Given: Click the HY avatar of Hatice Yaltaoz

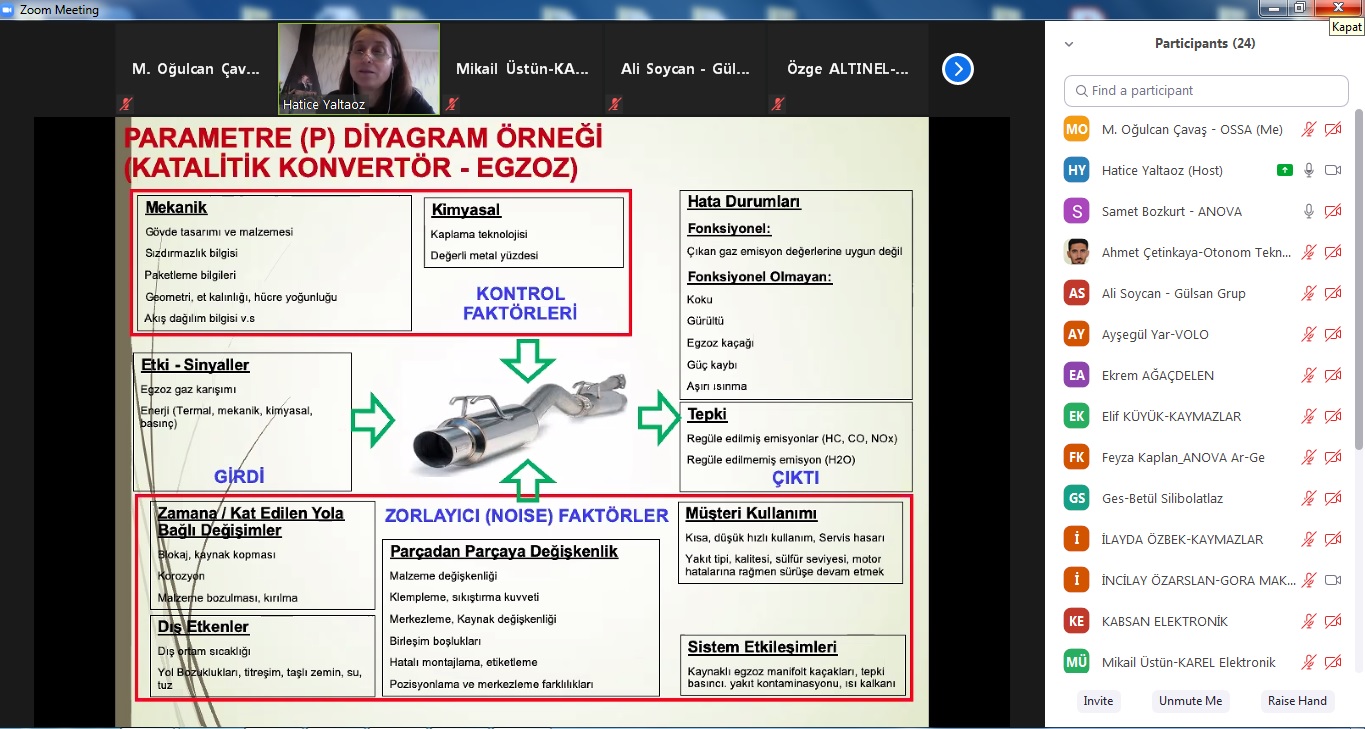Looking at the screenshot, I should [1076, 171].
